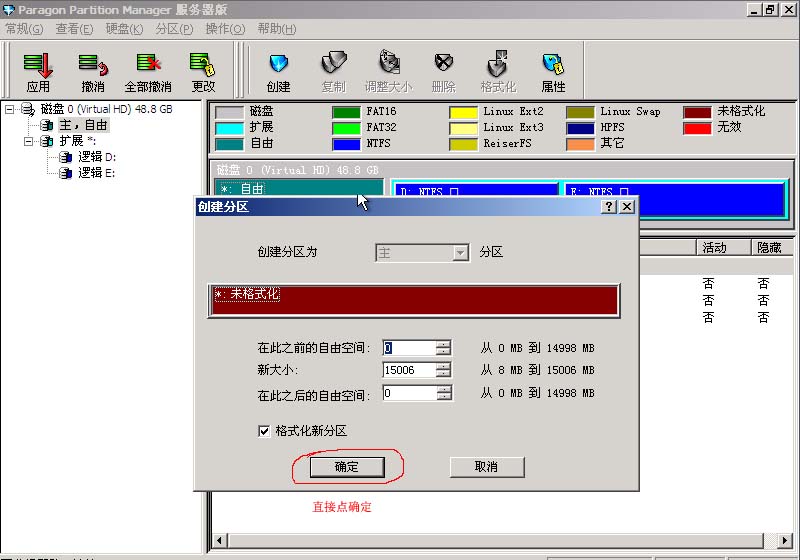This screenshot has height=560, width=800.
Task: Adjust the 在此之前的自由空间 spinner arrows
Action: click(443, 348)
